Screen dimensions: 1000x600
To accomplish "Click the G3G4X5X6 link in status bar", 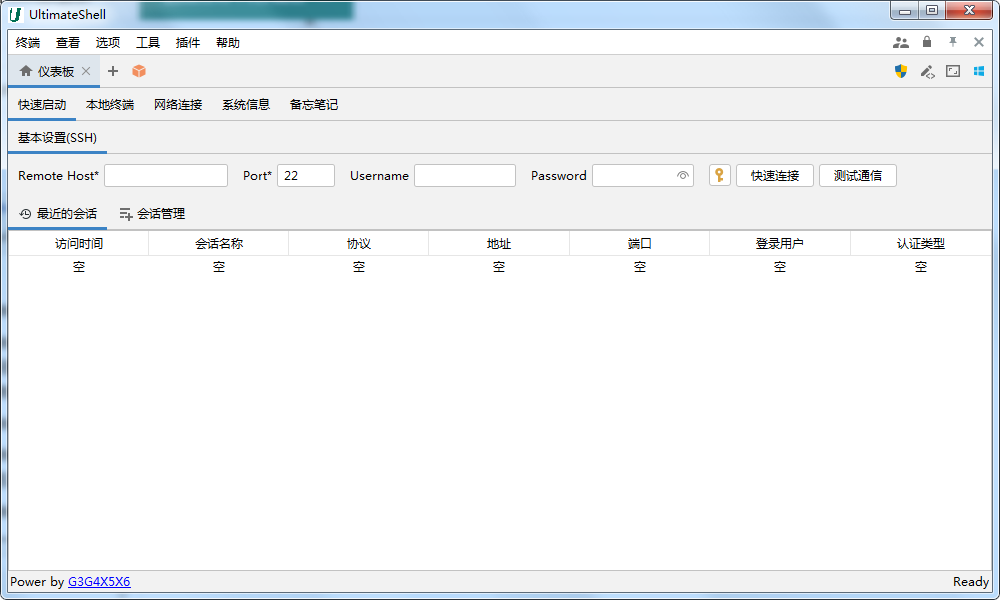I will click(97, 581).
